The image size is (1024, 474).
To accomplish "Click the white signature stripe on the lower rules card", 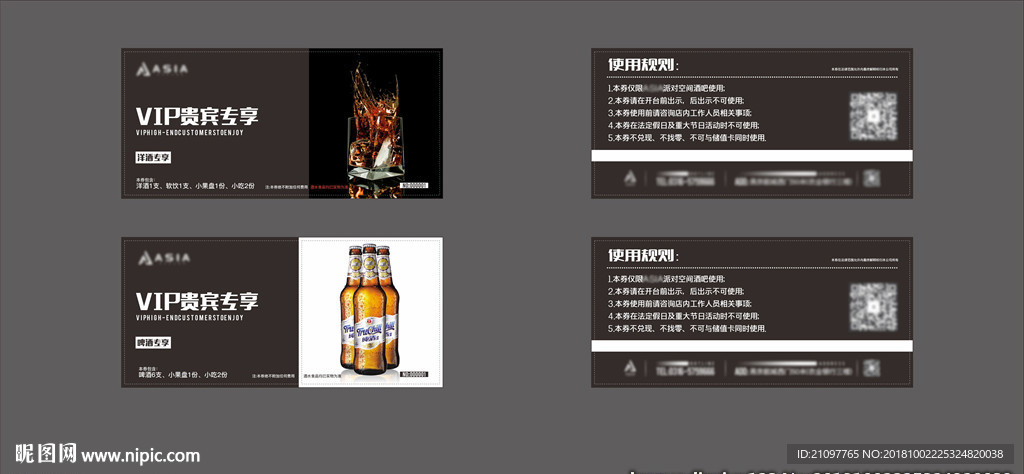I will pyautogui.click(x=752, y=346).
